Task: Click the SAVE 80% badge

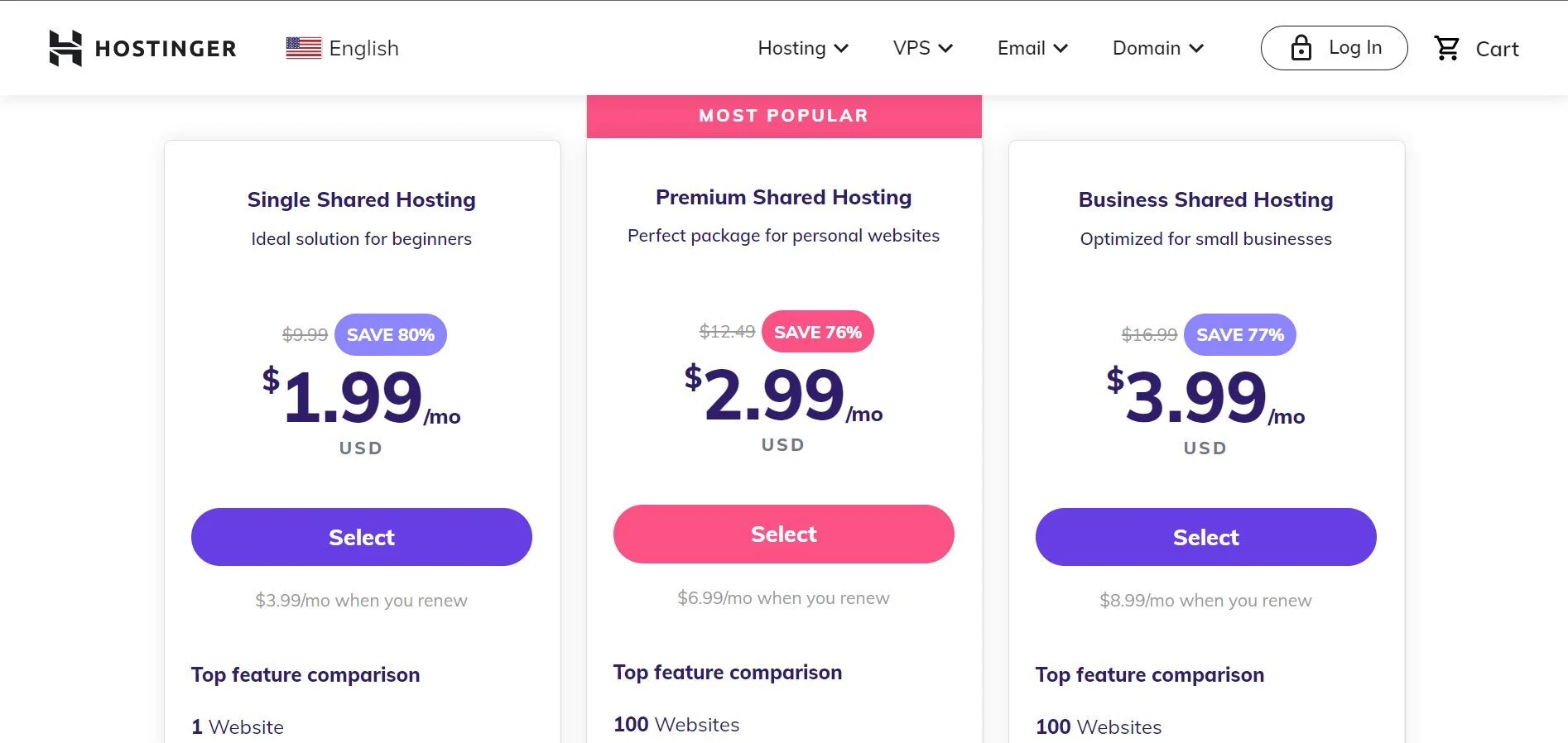Action: tap(391, 334)
